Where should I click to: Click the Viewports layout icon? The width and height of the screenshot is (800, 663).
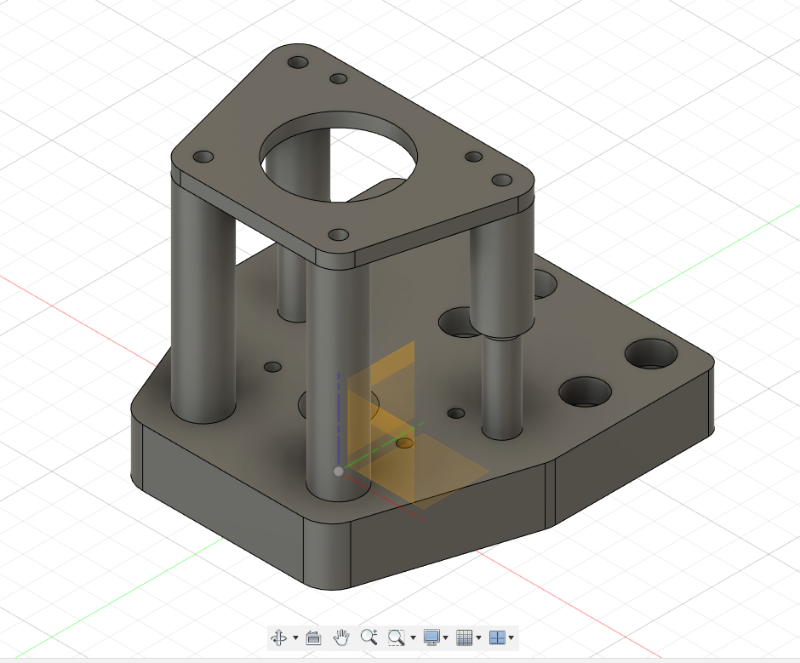point(496,637)
